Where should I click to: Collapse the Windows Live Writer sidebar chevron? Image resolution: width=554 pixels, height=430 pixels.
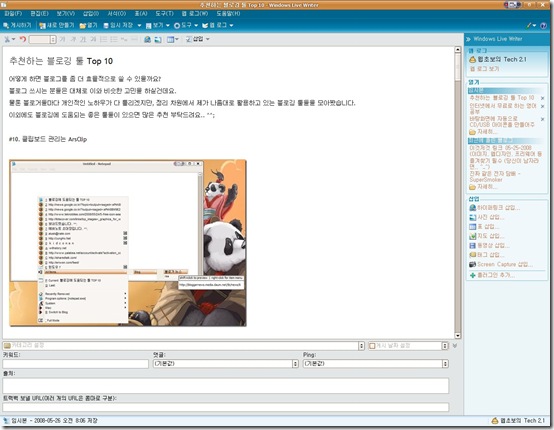(x=468, y=39)
